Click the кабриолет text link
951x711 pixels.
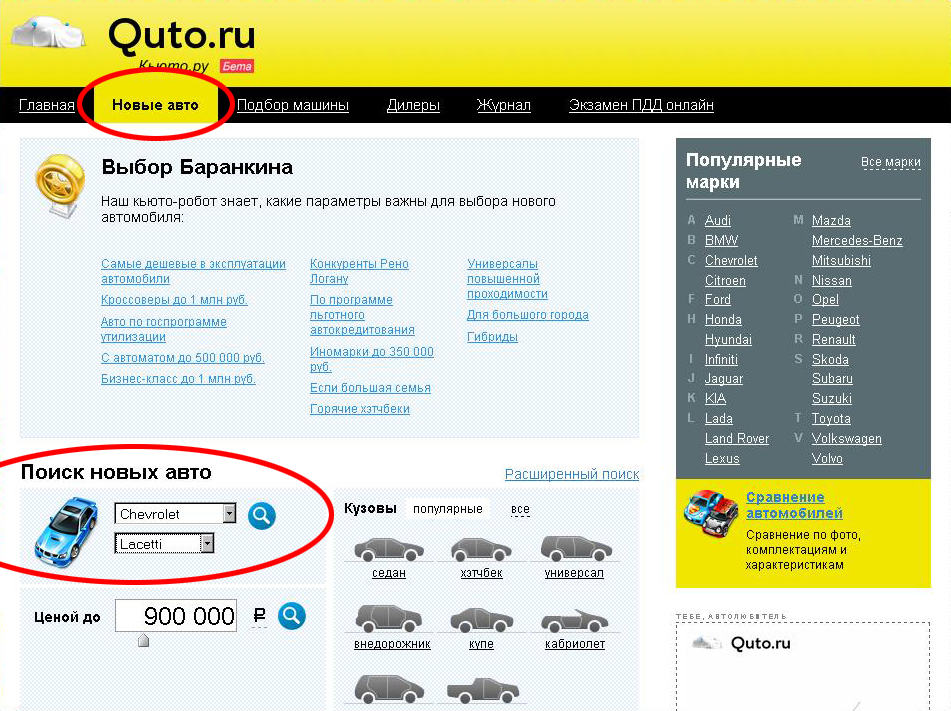(575, 644)
